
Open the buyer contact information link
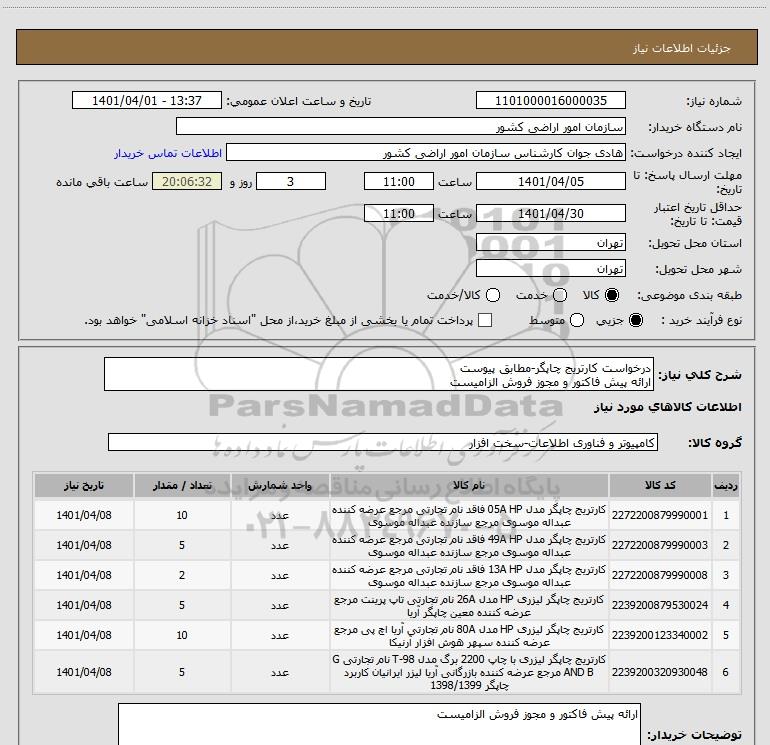168,153
